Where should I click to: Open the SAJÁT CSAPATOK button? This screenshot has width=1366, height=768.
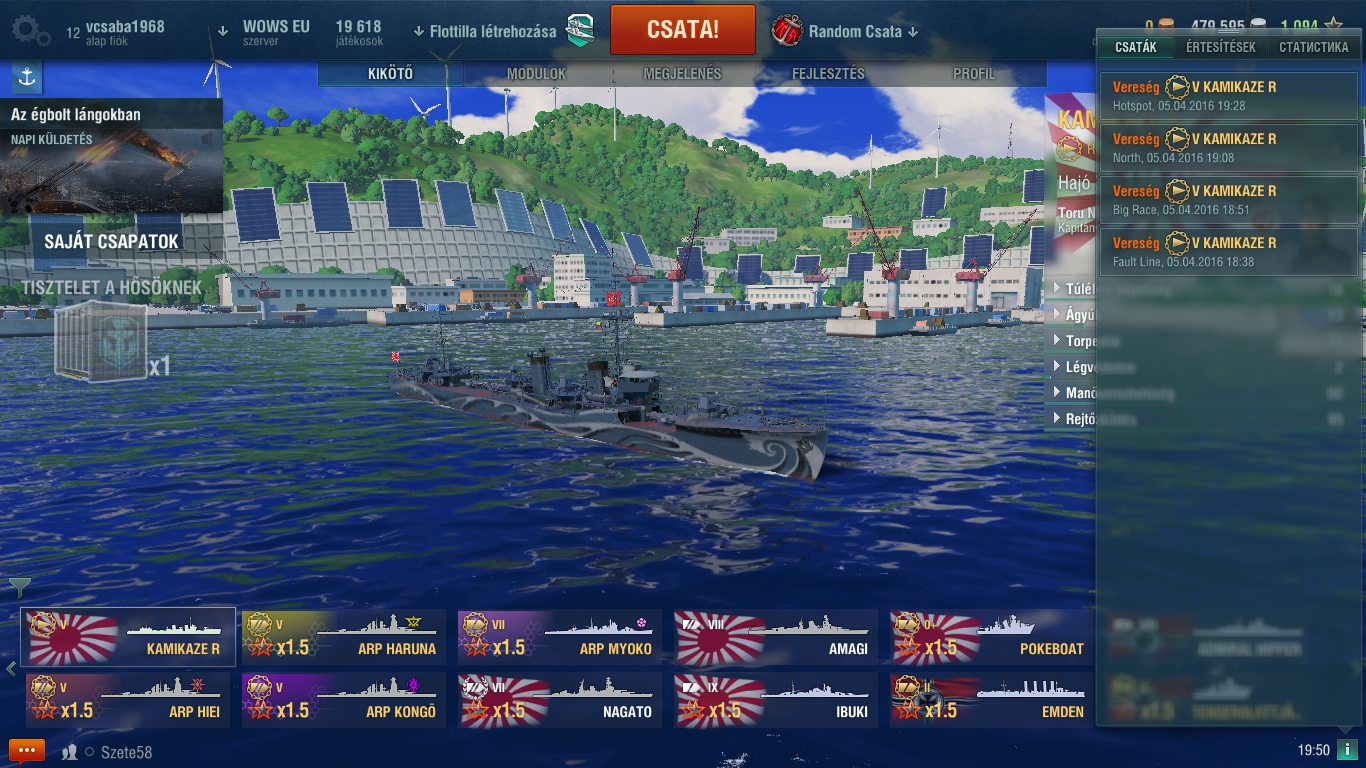tap(112, 241)
